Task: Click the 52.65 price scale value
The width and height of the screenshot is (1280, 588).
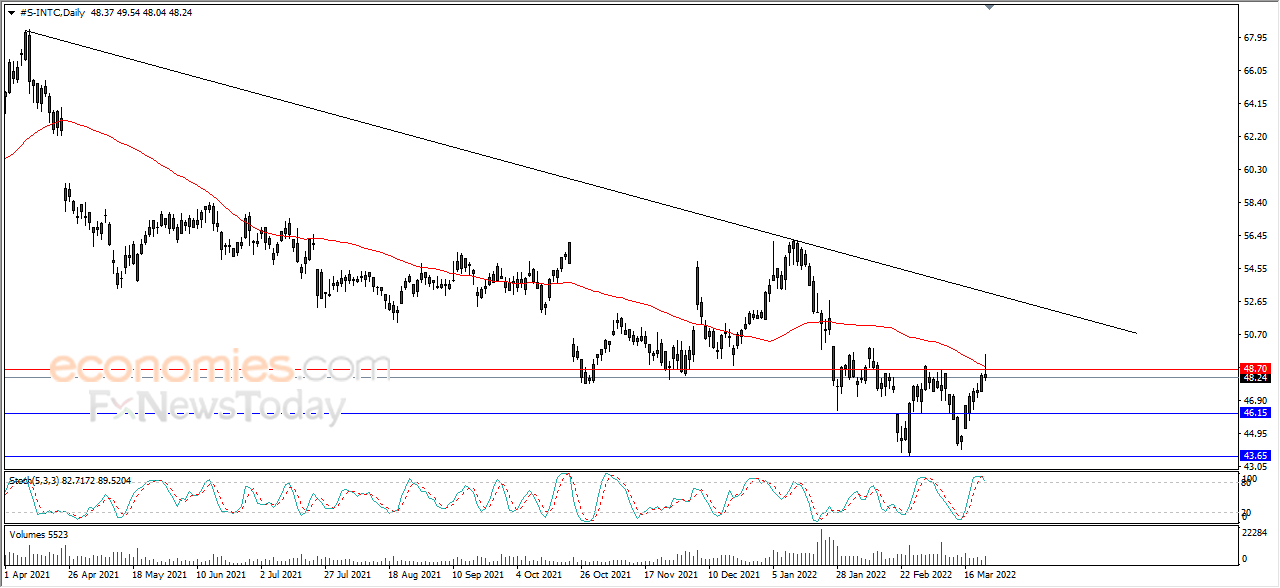Action: point(1255,302)
